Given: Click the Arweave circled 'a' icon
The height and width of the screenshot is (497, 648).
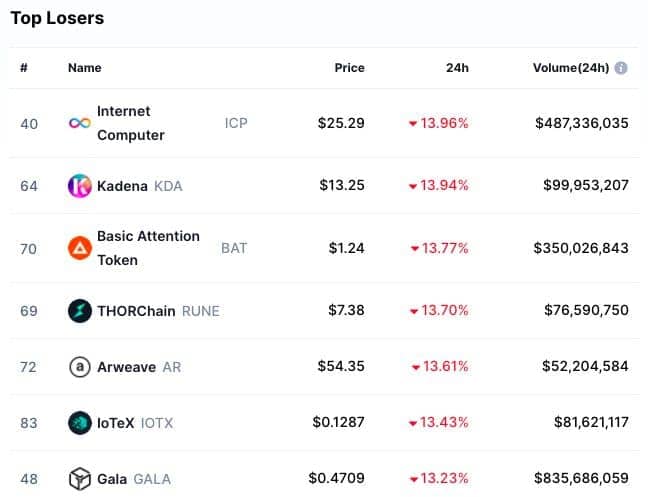Looking at the screenshot, I should [80, 367].
